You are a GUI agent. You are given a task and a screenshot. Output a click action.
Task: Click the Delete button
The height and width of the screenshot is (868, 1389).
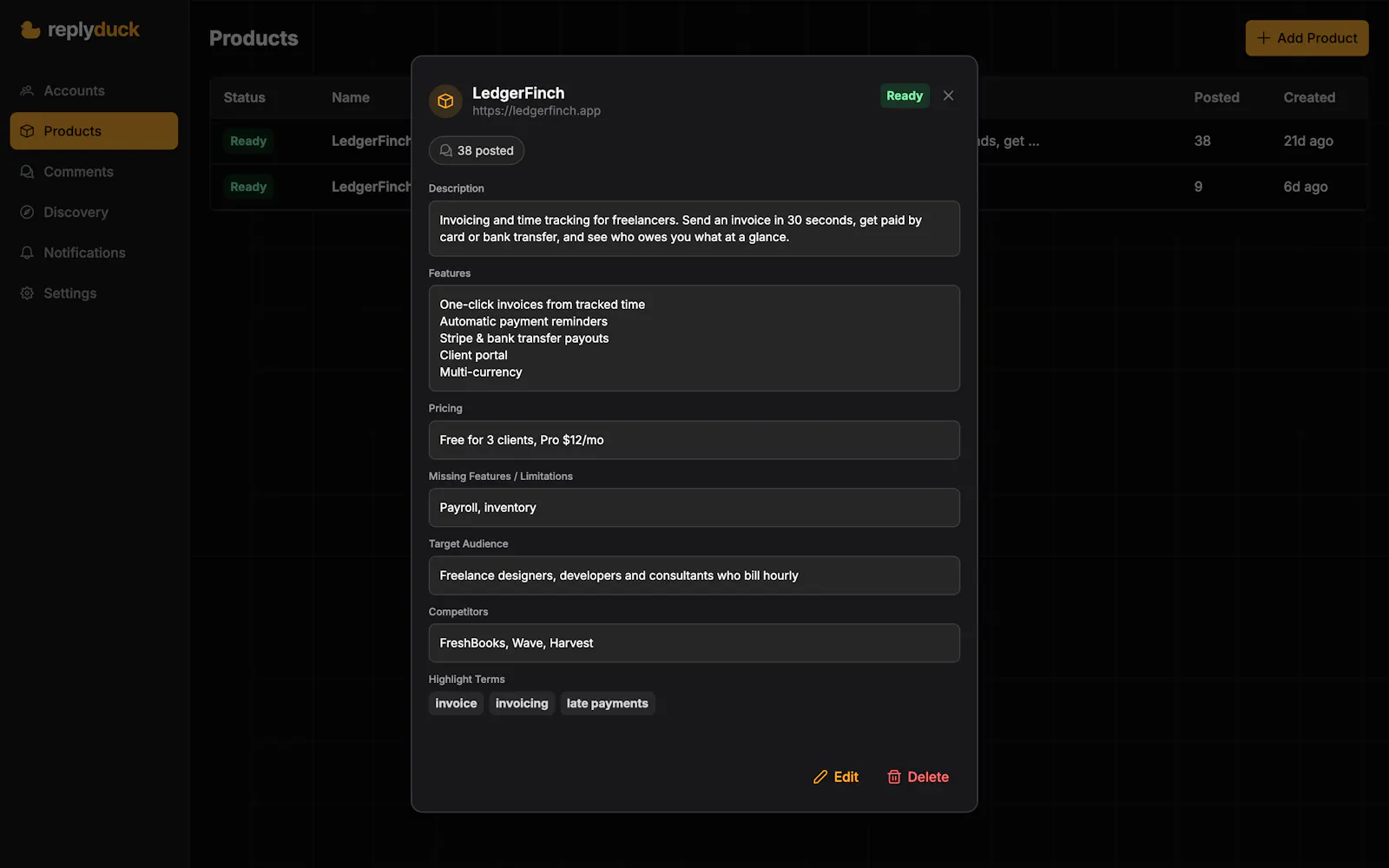[918, 777]
